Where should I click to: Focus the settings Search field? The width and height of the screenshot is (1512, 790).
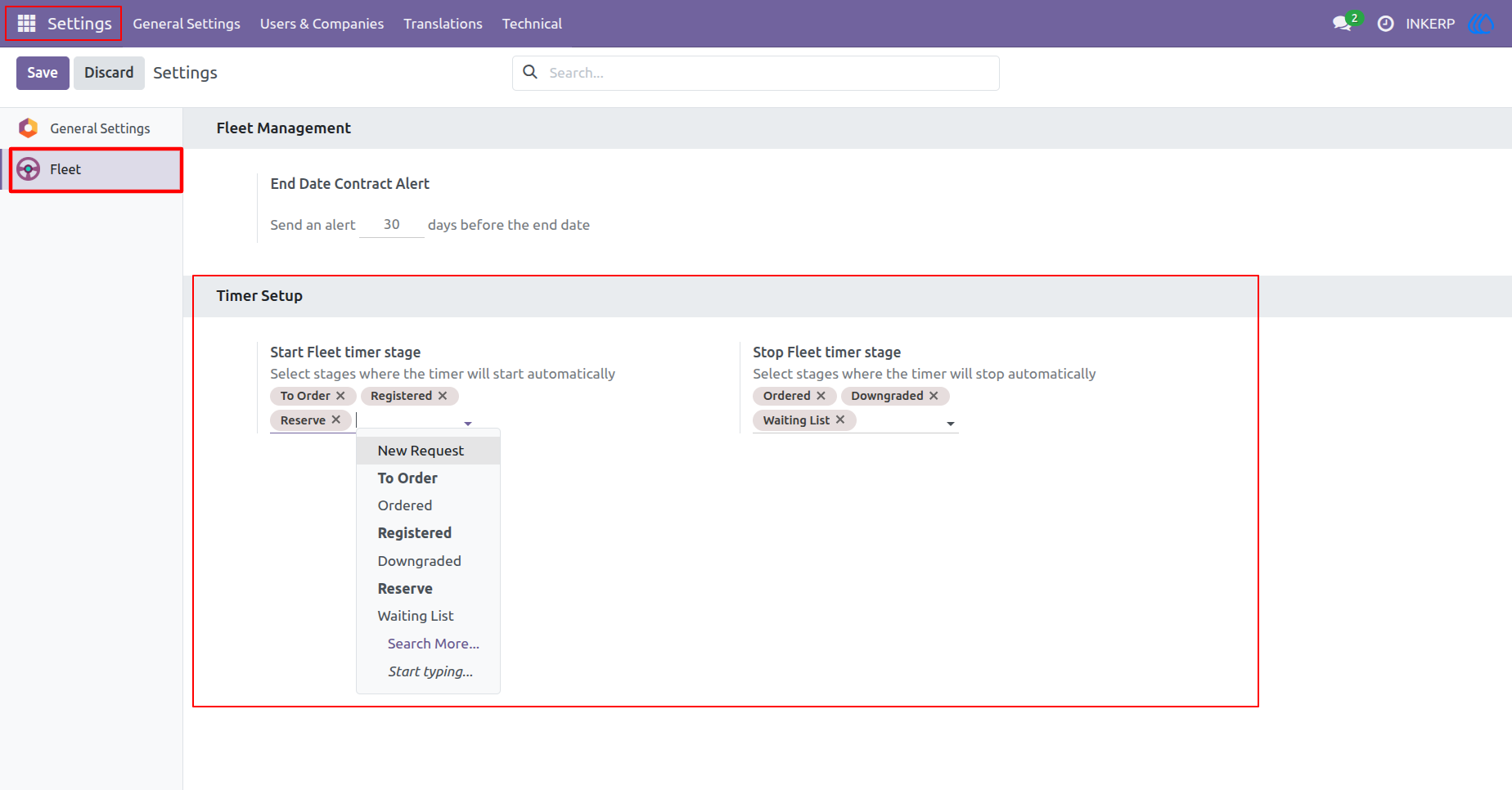point(756,73)
